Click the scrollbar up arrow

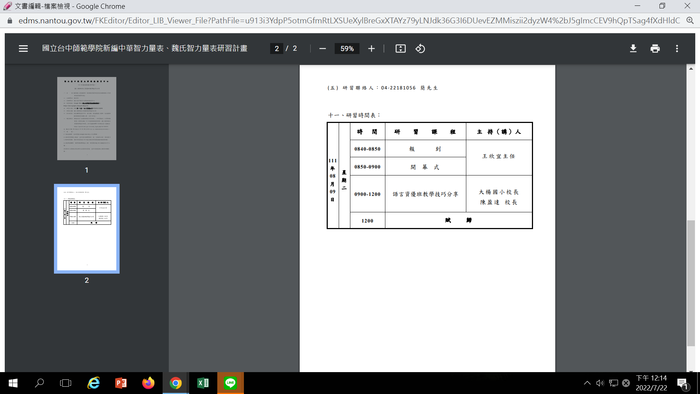691,69
